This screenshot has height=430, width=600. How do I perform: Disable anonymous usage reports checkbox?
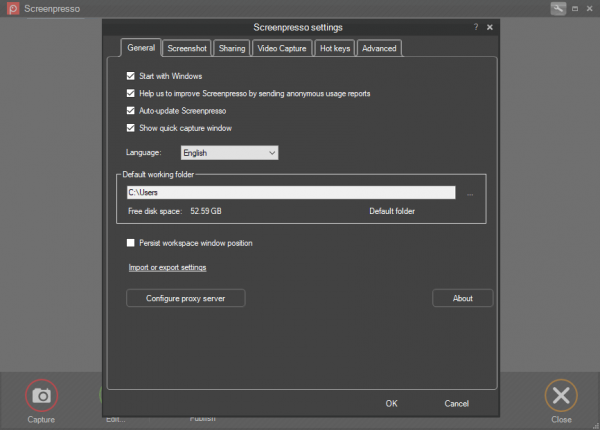[x=131, y=93]
